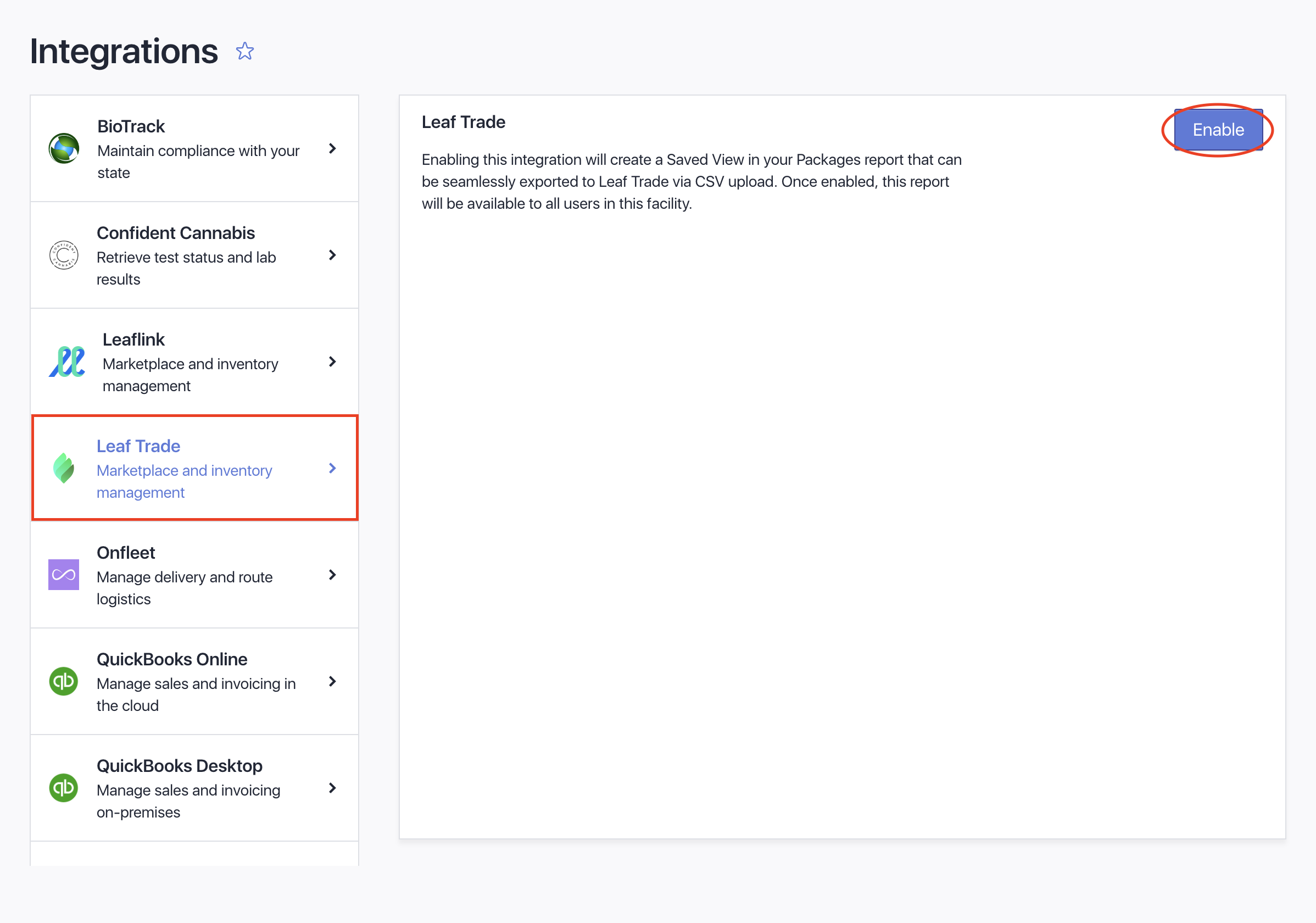The width and height of the screenshot is (1316, 923).
Task: Expand BioTrack integration via its chevron
Action: [x=332, y=148]
